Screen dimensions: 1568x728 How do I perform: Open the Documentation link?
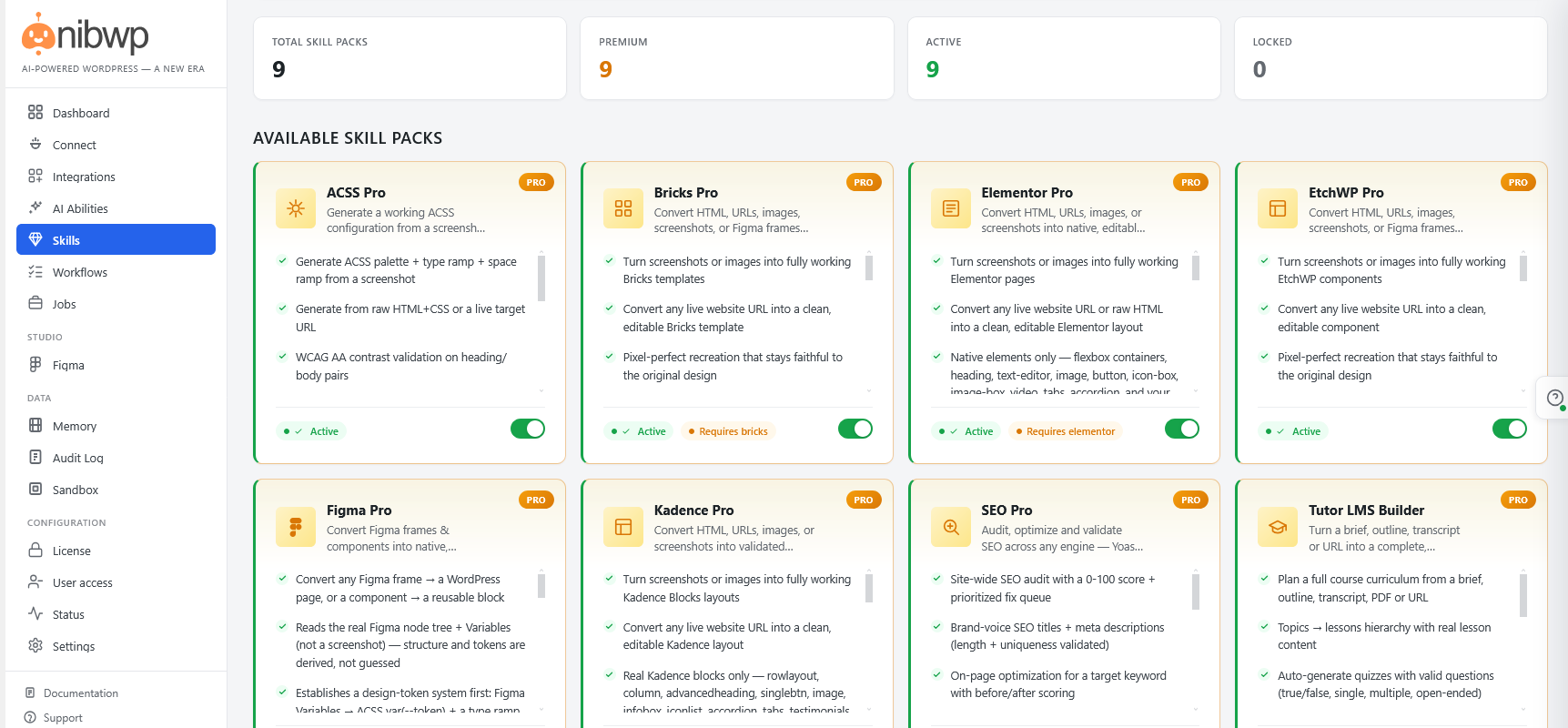coord(72,693)
